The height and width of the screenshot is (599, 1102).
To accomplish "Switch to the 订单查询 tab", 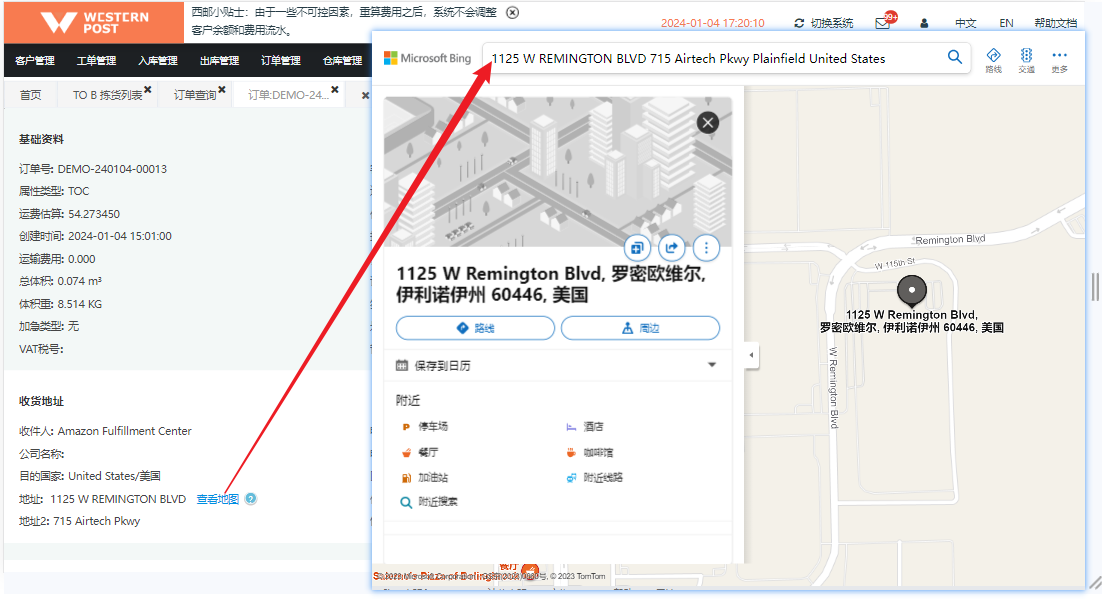I will point(195,95).
